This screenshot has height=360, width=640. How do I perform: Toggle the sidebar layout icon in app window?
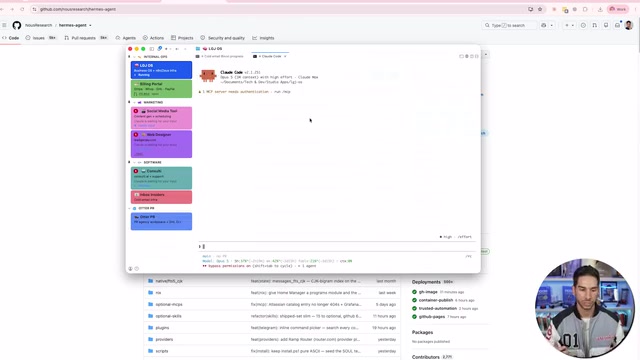pyautogui.click(x=151, y=49)
